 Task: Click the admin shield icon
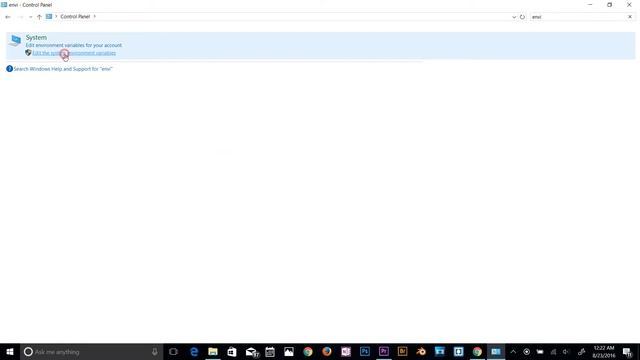click(28, 53)
